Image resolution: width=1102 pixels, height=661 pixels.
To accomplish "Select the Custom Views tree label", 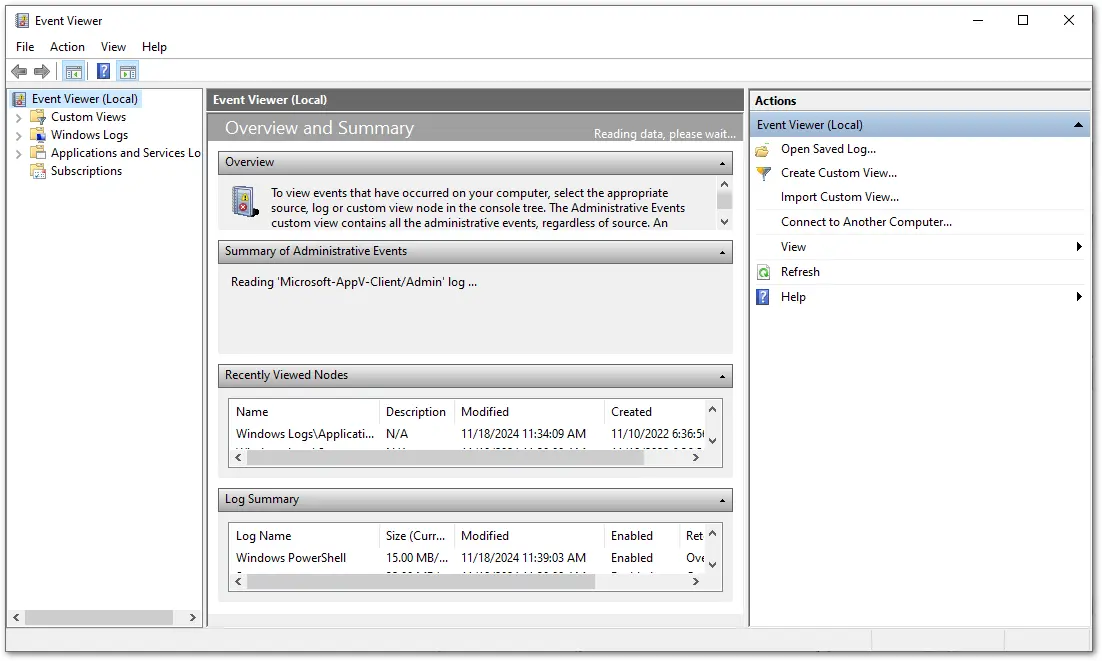I will point(88,117).
